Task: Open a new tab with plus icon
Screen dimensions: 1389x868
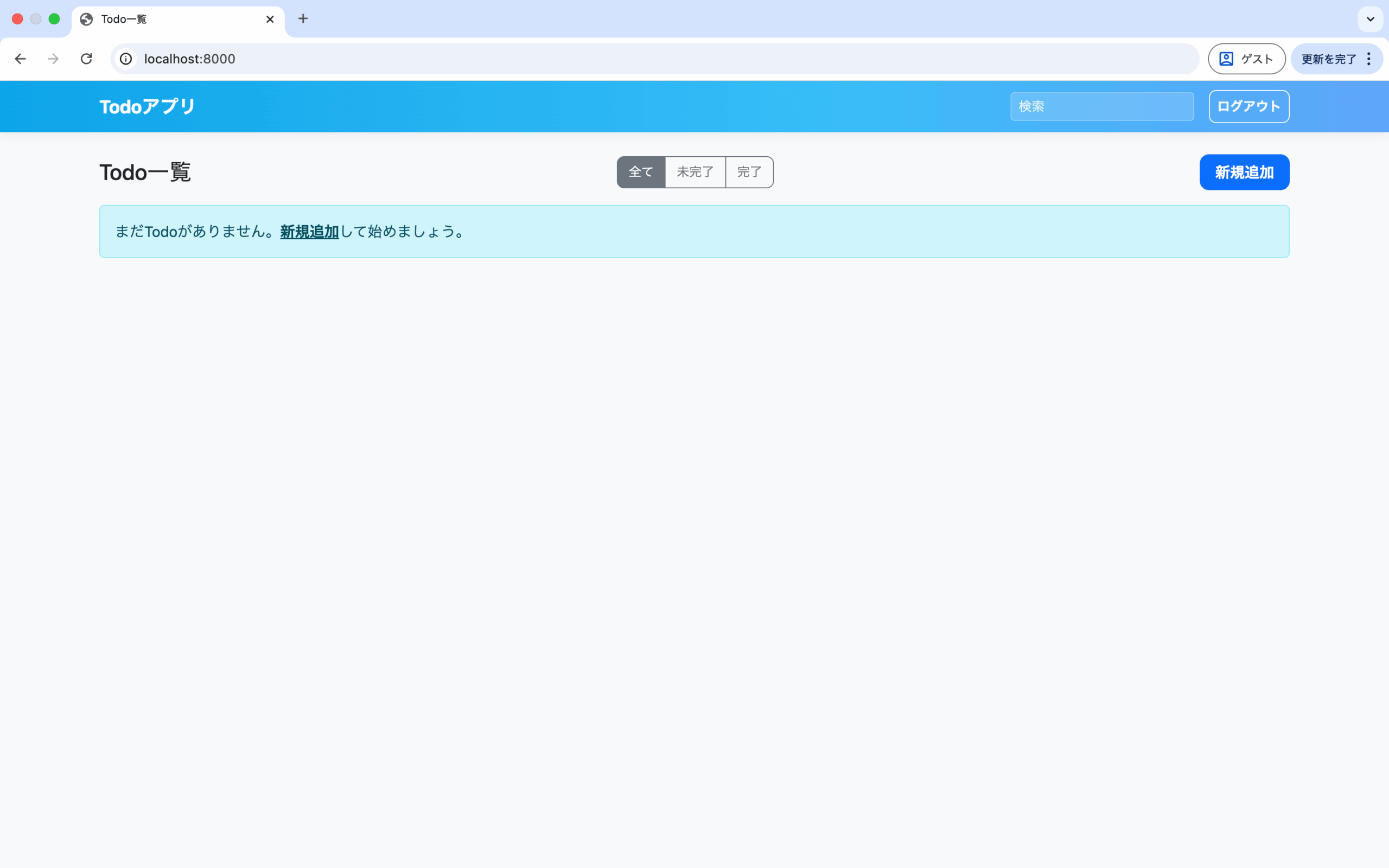Action: (303, 19)
